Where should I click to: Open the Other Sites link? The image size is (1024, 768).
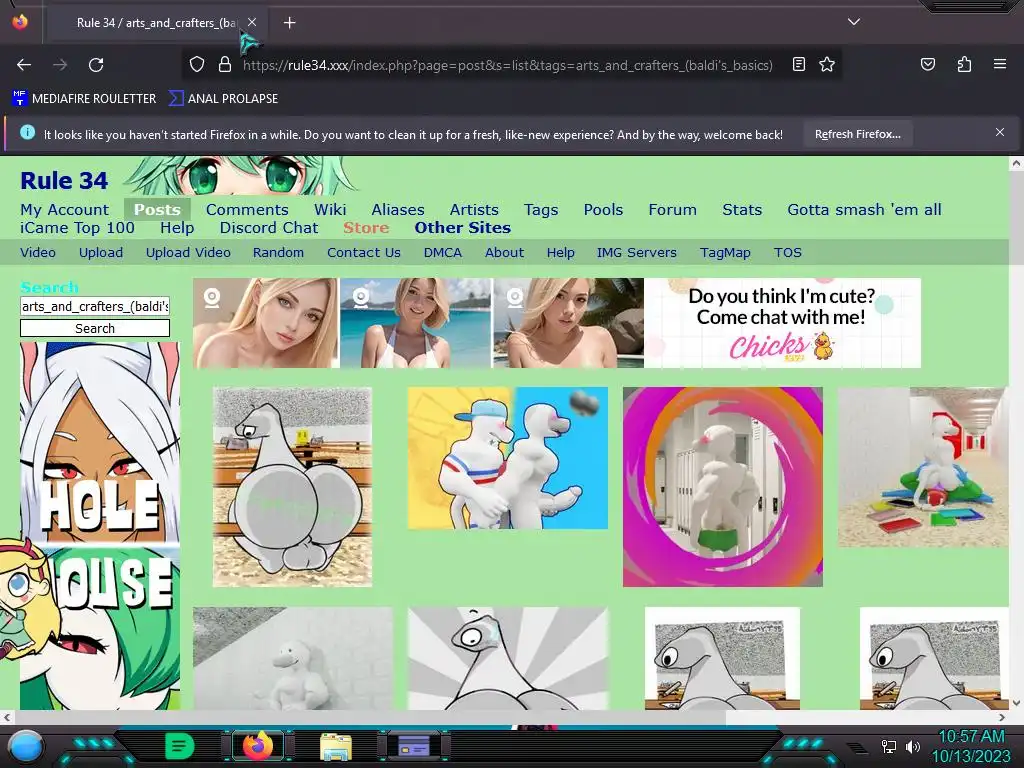pos(462,228)
